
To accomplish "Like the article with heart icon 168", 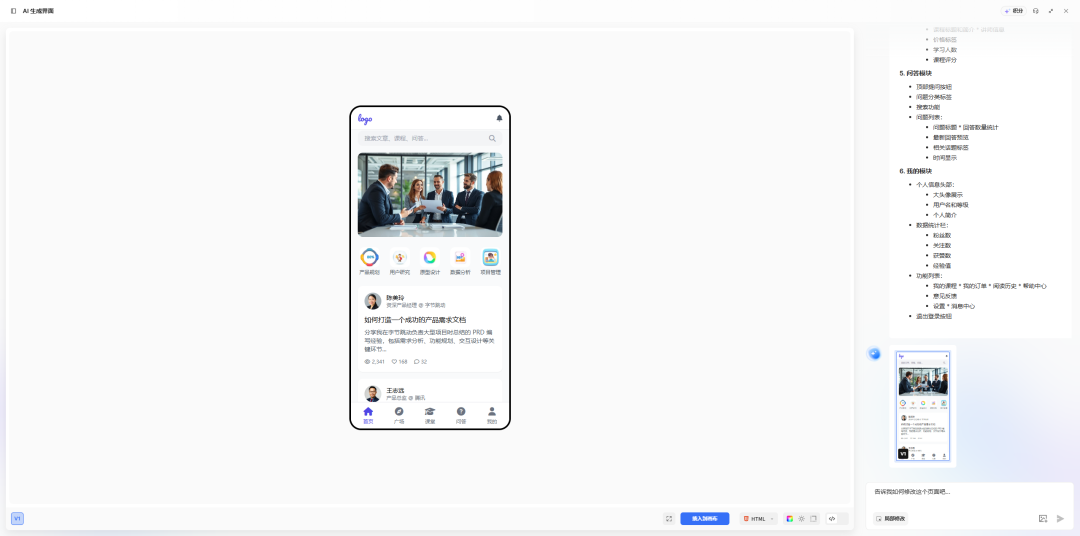I will (x=399, y=361).
